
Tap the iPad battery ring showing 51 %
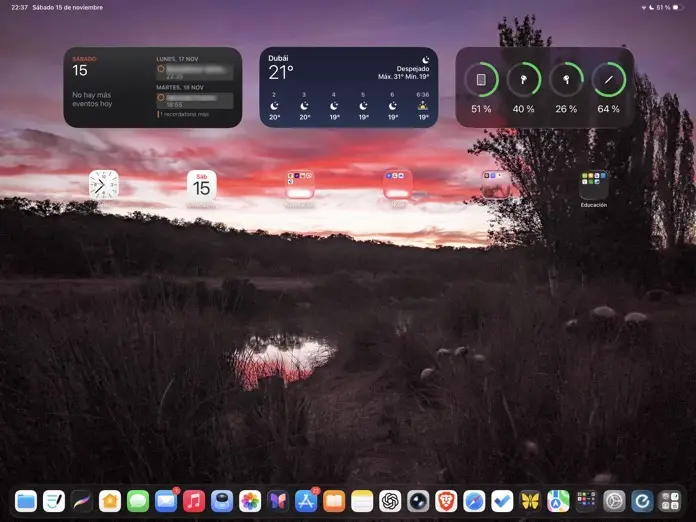[481, 79]
